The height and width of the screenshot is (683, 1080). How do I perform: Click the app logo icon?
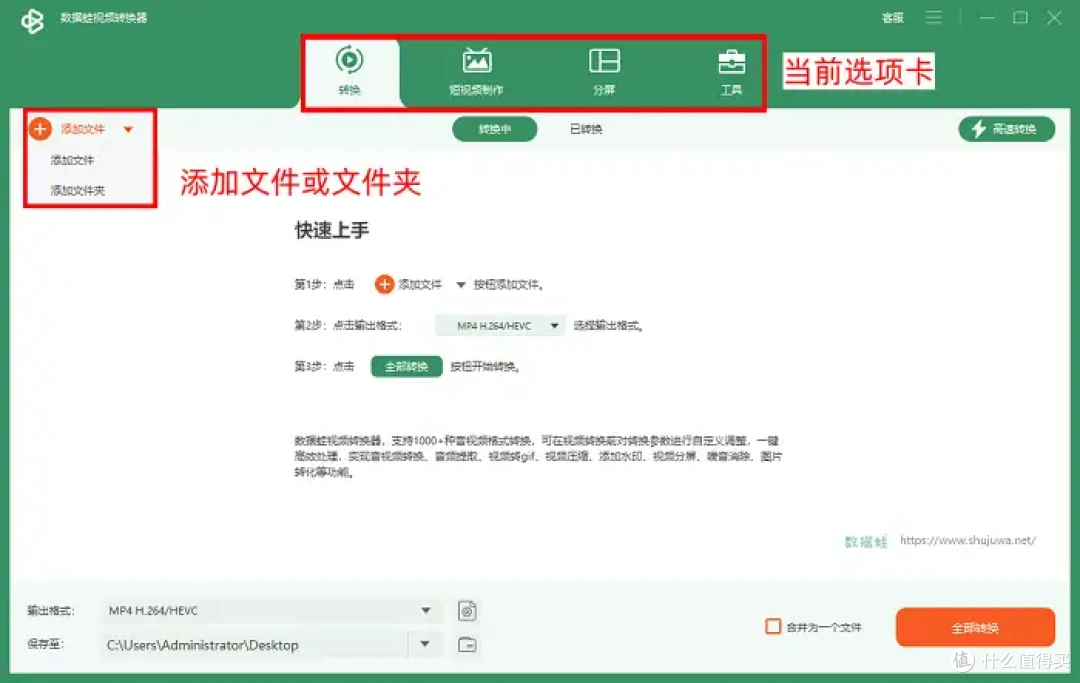coord(32,21)
